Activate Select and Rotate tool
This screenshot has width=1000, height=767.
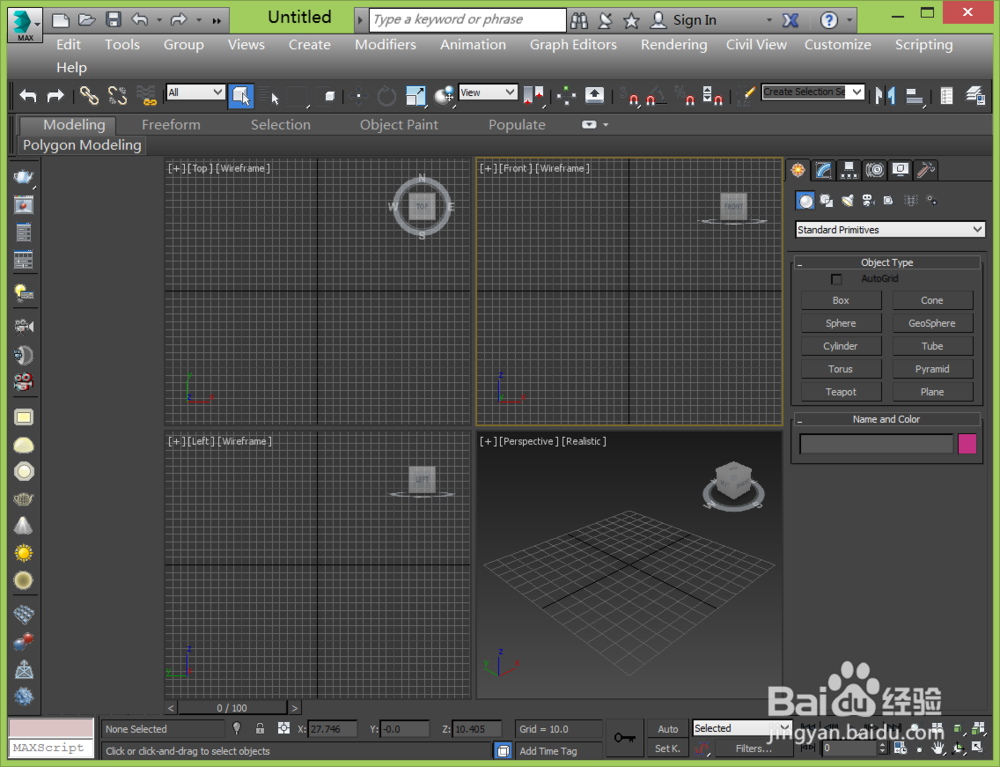(386, 96)
